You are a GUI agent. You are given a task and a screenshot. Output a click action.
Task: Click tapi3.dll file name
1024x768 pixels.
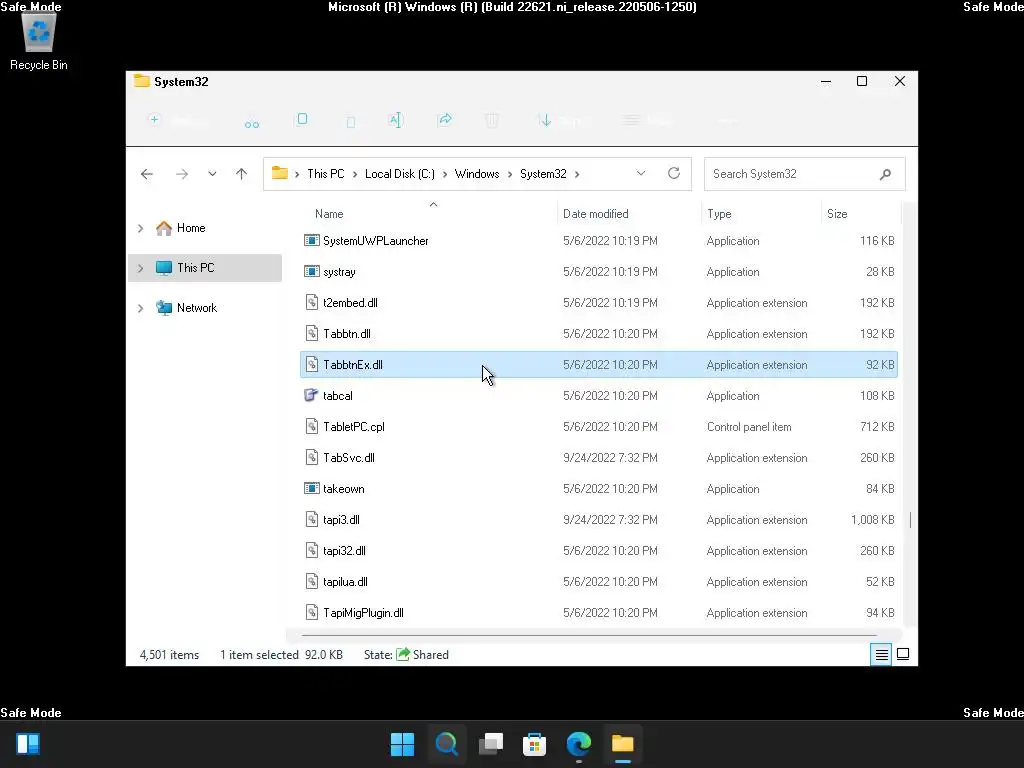click(341, 520)
